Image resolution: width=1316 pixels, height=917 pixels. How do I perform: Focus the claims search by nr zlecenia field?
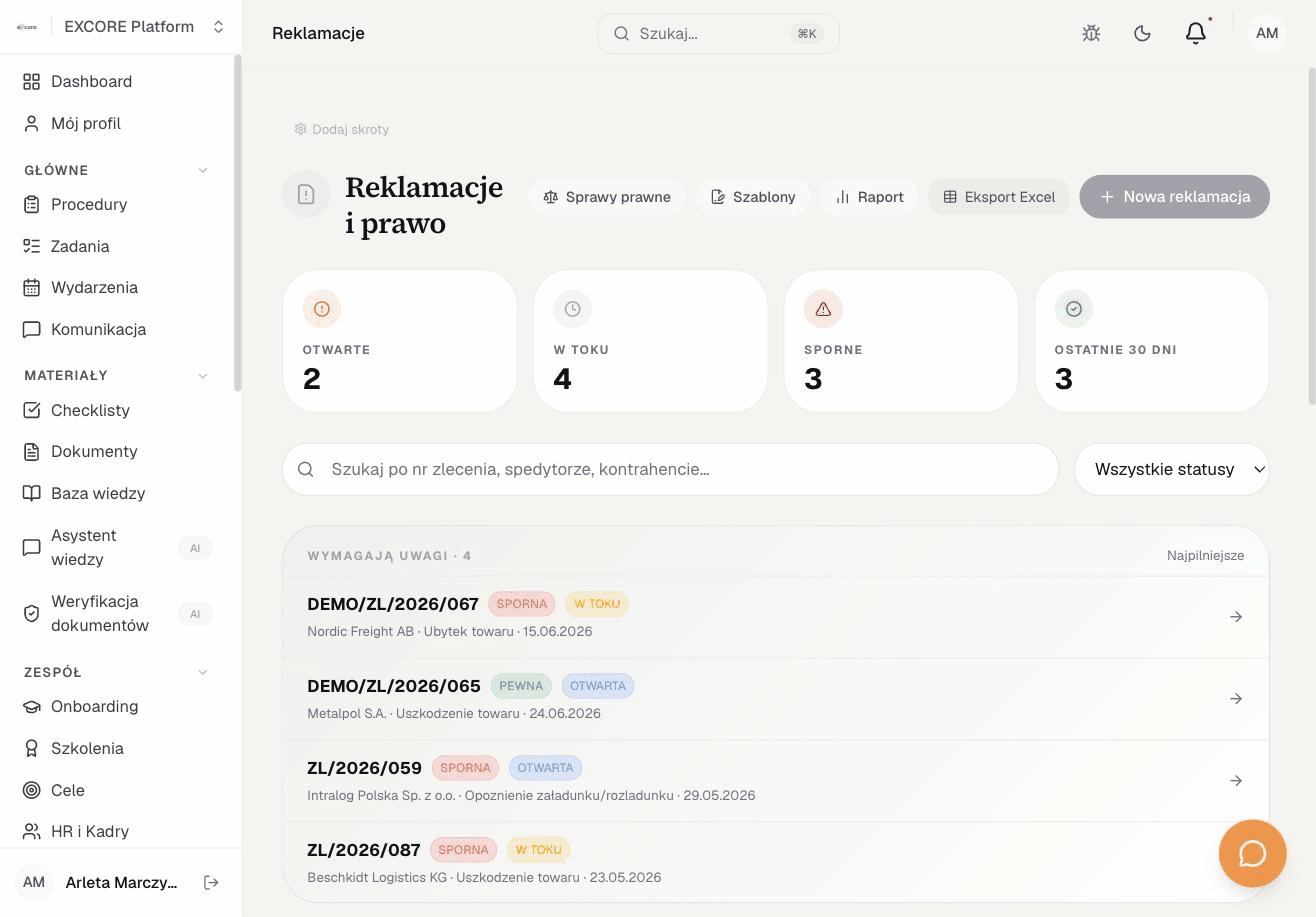pos(670,469)
